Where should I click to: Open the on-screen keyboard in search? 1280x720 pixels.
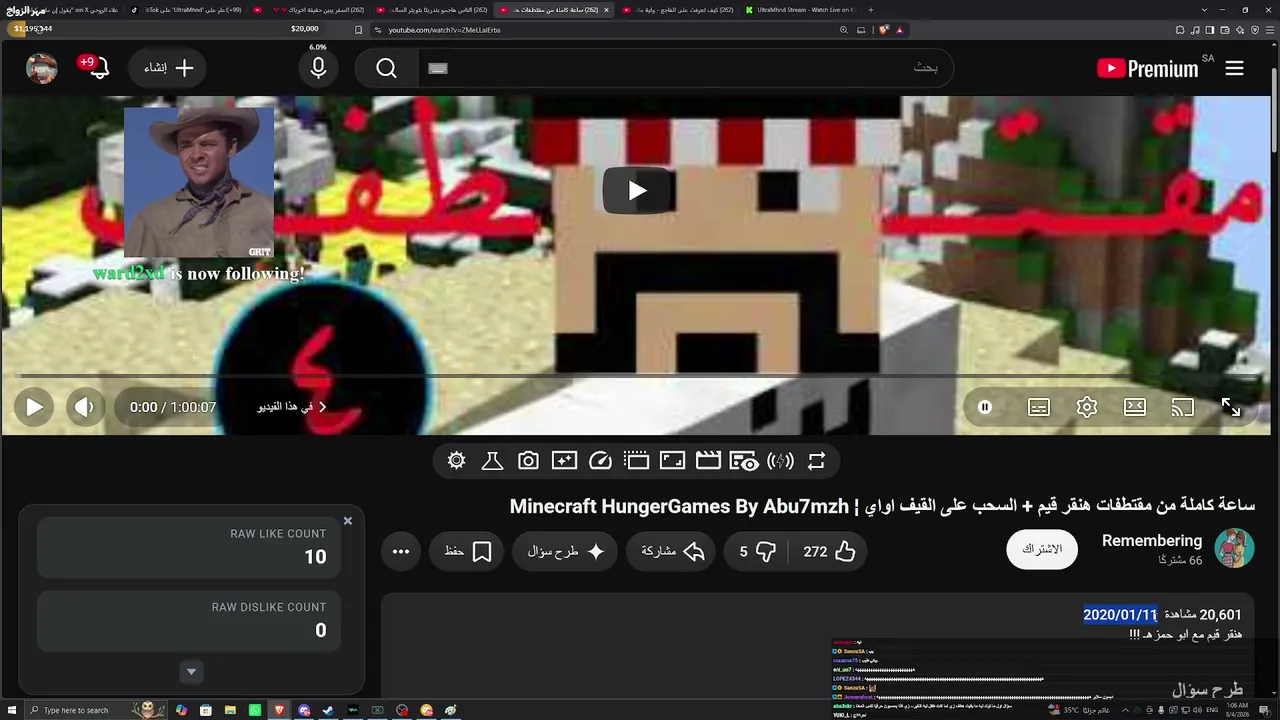(x=438, y=68)
